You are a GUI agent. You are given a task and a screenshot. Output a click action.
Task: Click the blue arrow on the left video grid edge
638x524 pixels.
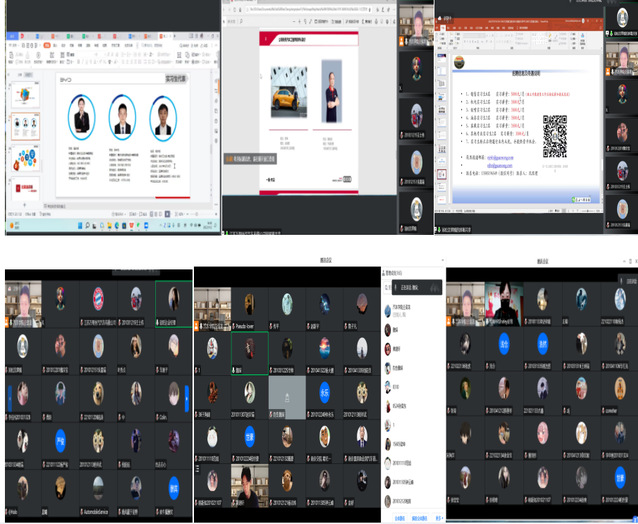coord(9,398)
